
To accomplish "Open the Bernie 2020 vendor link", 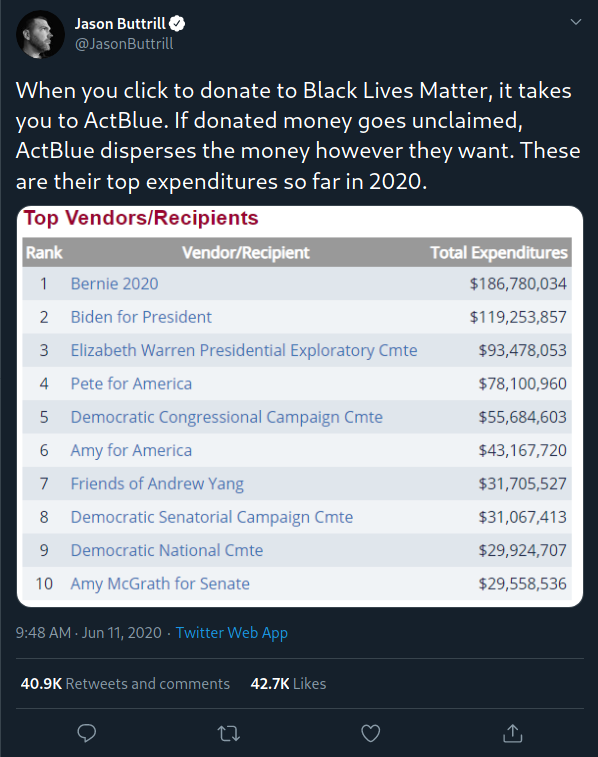I will (x=114, y=283).
